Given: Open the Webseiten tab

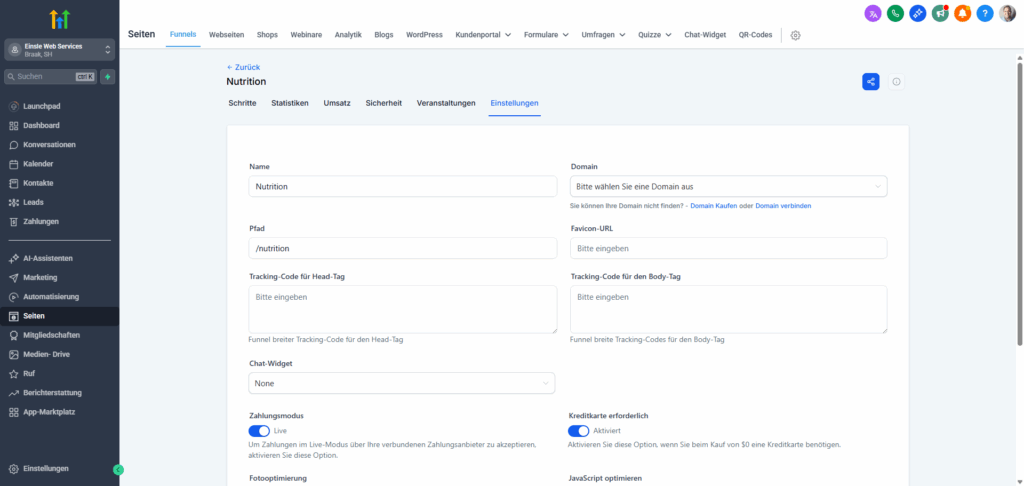Looking at the screenshot, I should coord(227,35).
